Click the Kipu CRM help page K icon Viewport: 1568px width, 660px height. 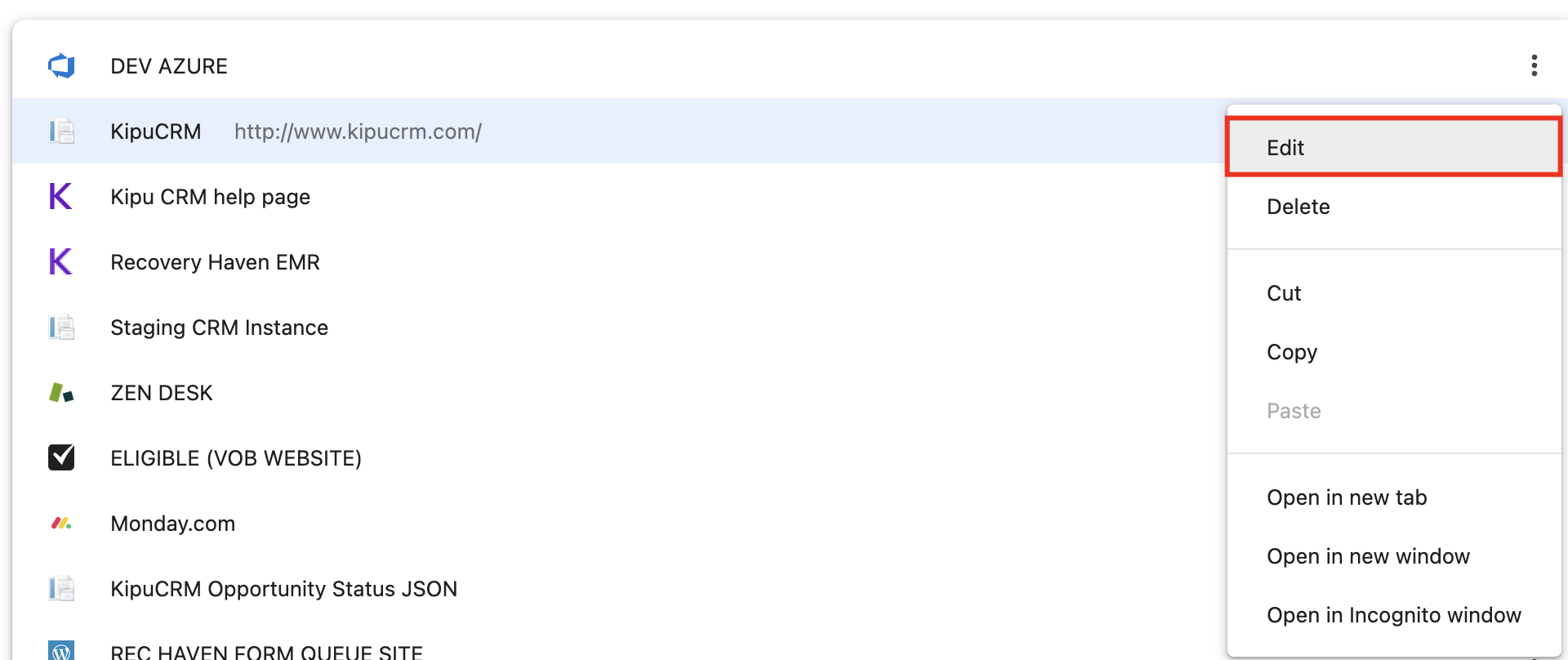click(61, 197)
